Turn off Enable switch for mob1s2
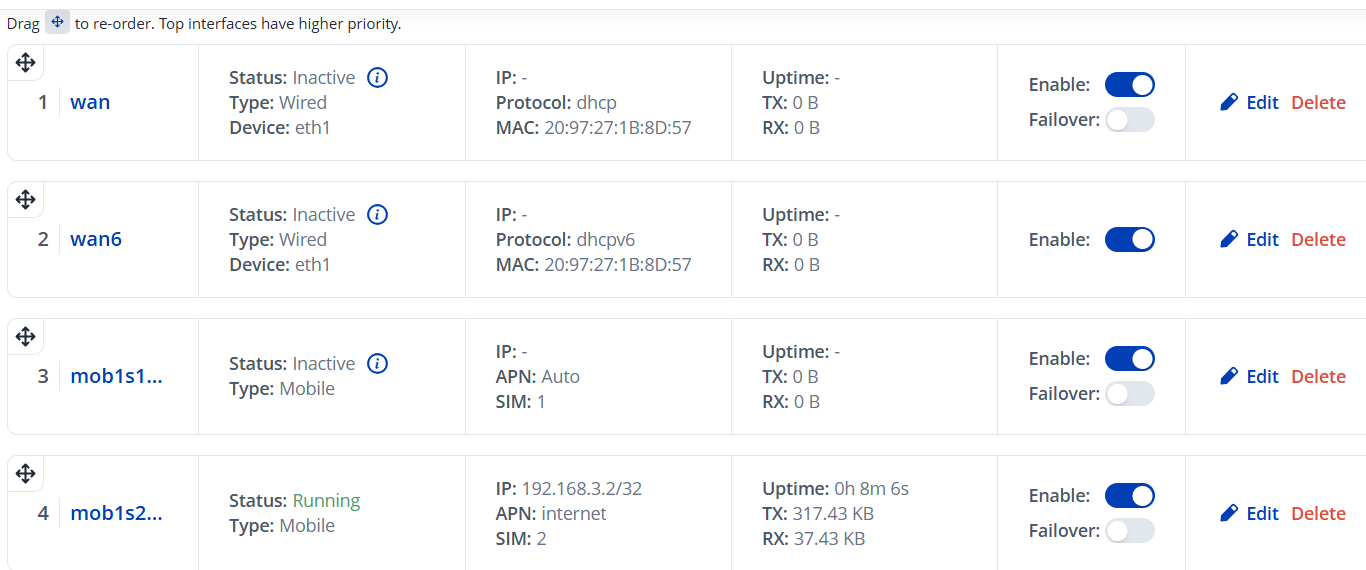This screenshot has width=1366, height=570. (1129, 496)
